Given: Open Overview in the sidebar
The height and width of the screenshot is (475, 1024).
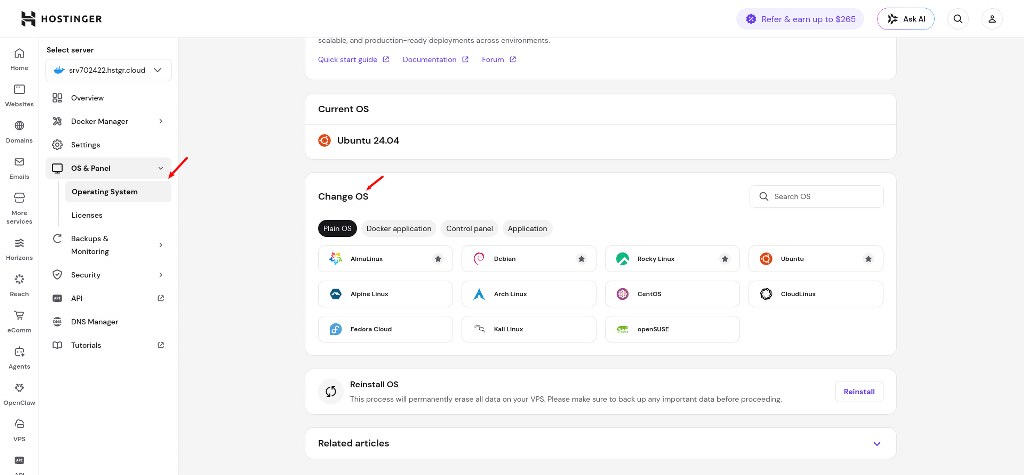Looking at the screenshot, I should click(x=108, y=98).
